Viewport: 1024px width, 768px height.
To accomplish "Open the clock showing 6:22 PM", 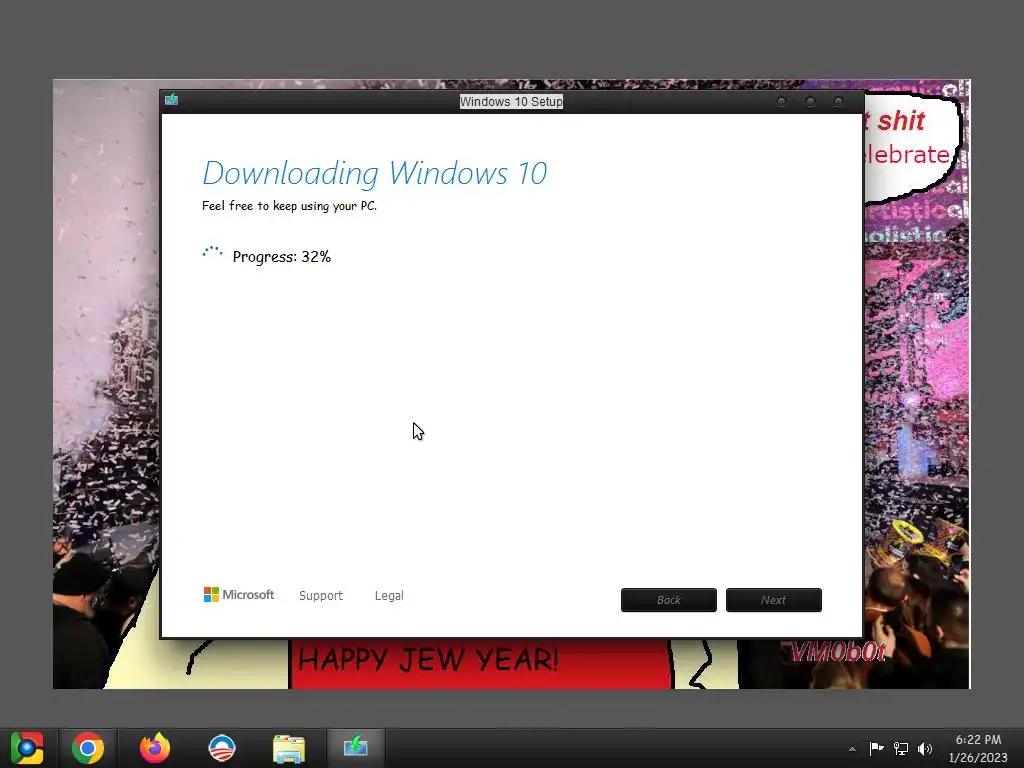I will (978, 748).
